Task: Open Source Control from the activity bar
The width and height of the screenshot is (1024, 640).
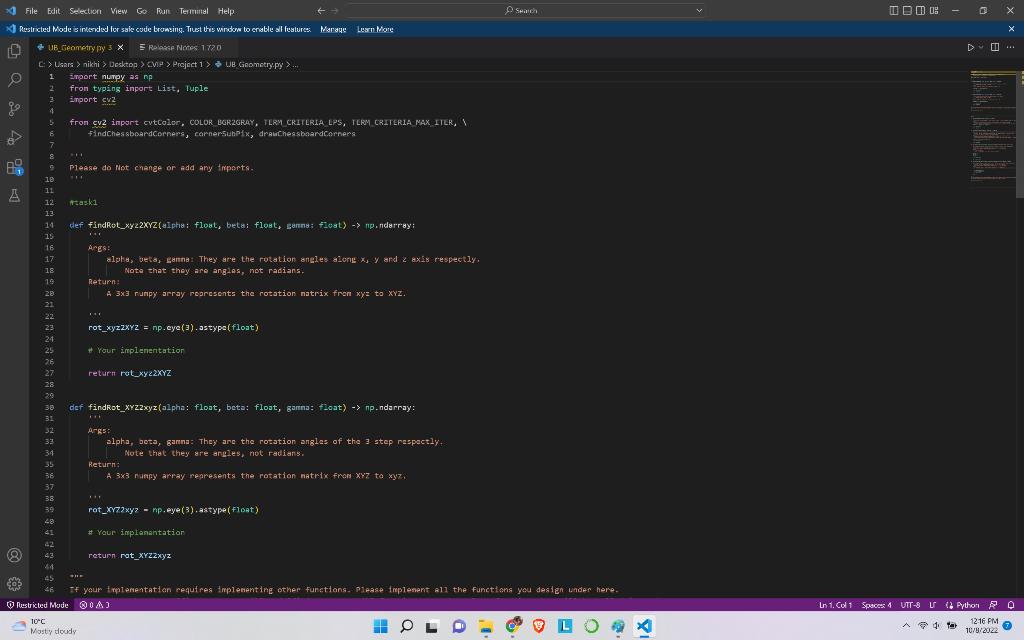Action: pyautogui.click(x=14, y=109)
